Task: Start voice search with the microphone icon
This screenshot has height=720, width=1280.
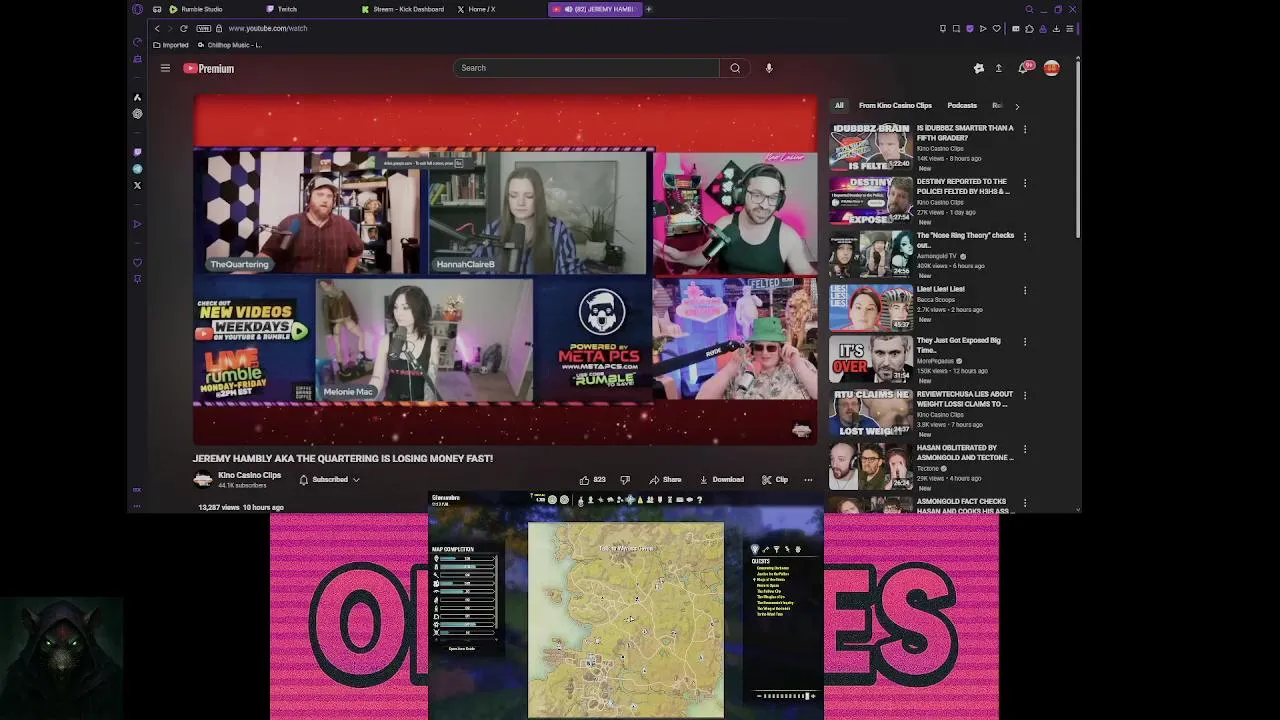Action: tap(769, 68)
